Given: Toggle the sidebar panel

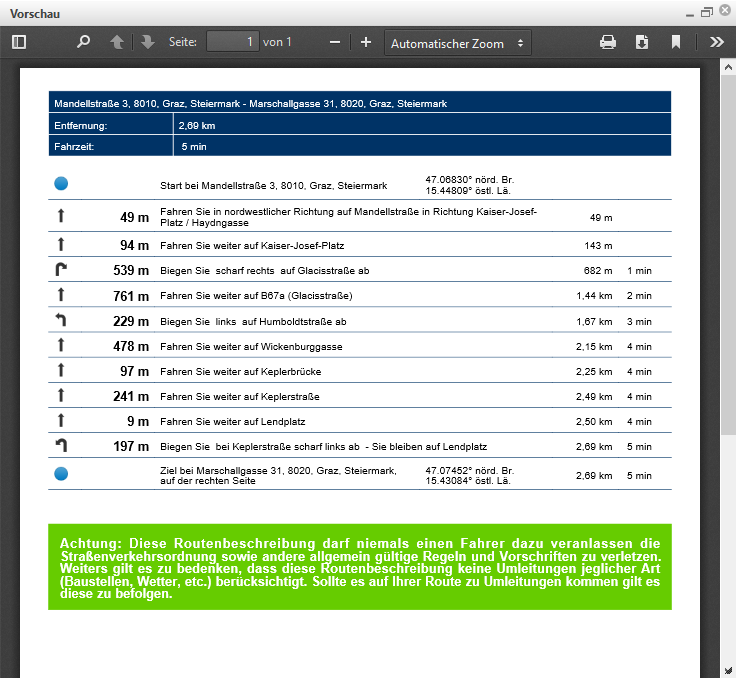Looking at the screenshot, I should pyautogui.click(x=19, y=42).
